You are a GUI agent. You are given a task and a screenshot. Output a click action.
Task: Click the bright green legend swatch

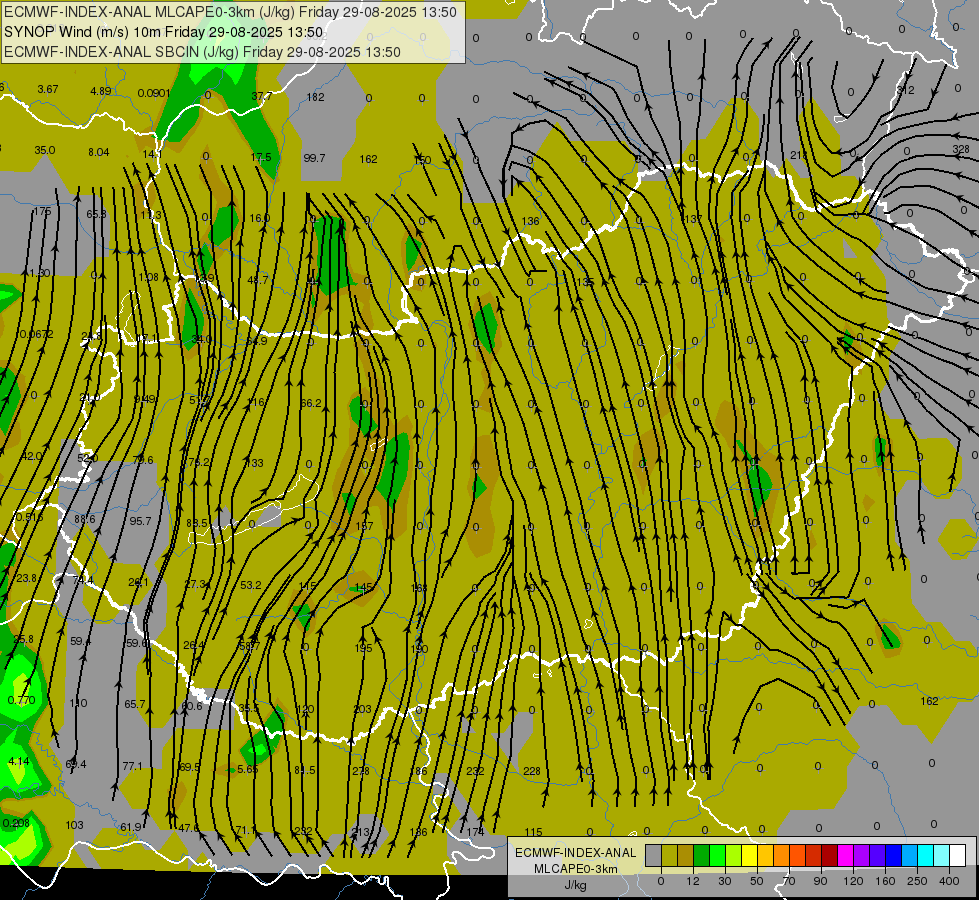pos(717,855)
